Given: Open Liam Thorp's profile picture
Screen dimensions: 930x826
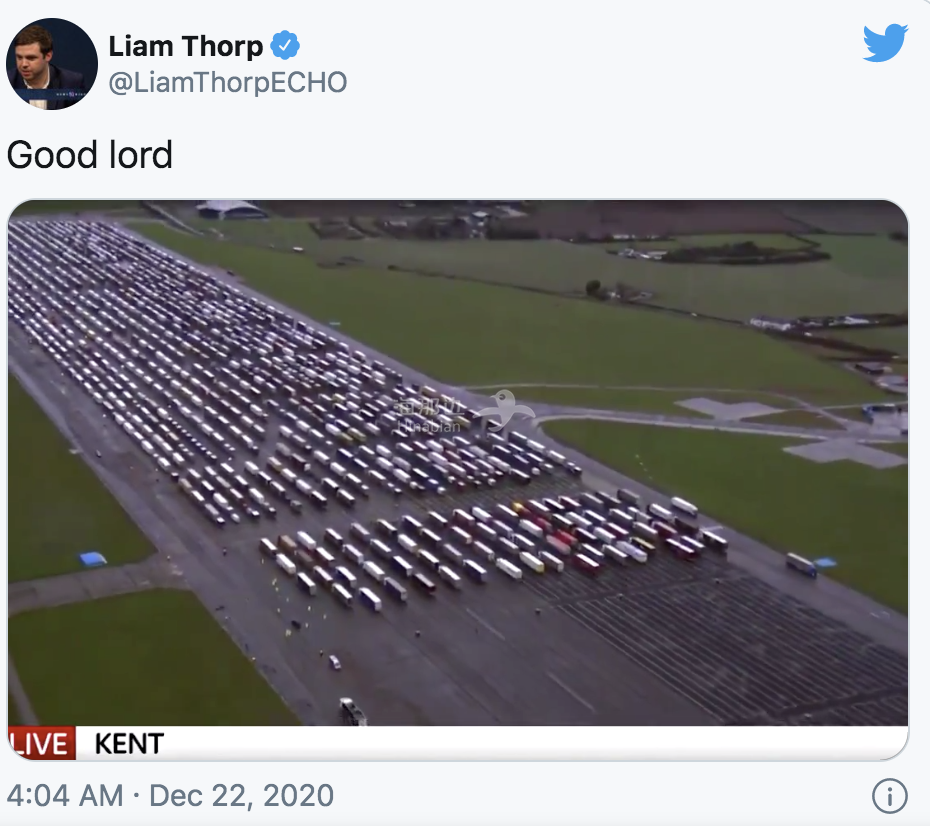Looking at the screenshot, I should click(x=51, y=64).
